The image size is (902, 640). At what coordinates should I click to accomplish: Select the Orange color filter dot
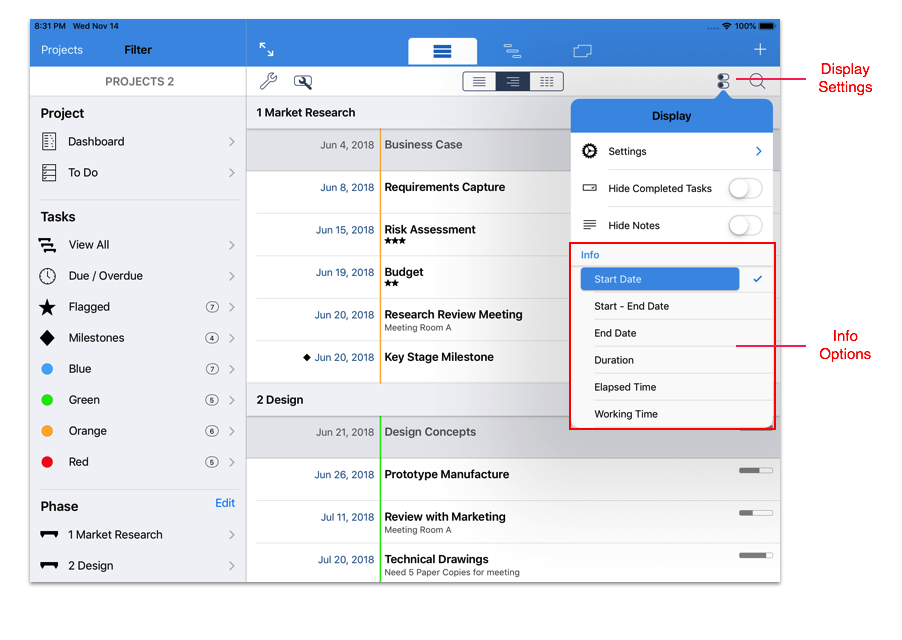pyautogui.click(x=47, y=431)
